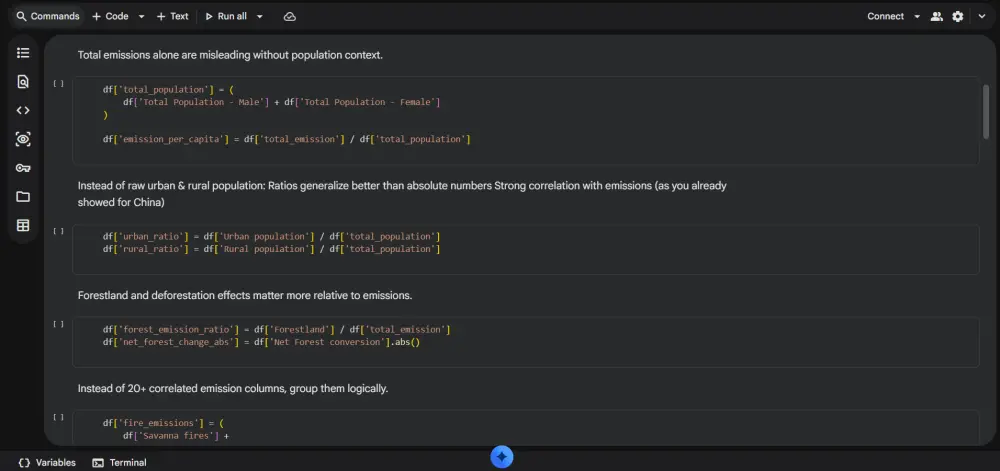Run the urban_ratio code cell
1000x471 pixels.
(x=59, y=231)
